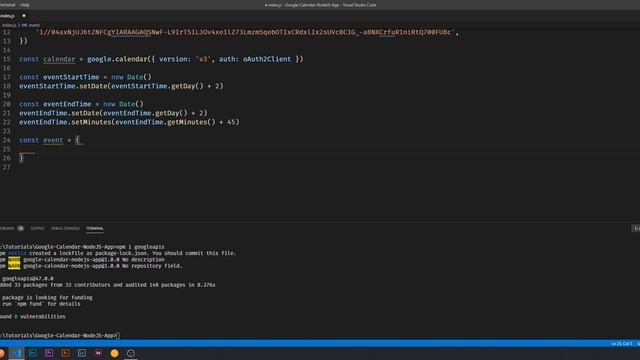Viewport: 640px width, 360px height.
Task: Click 'vulnerabilities' text in terminal
Action: (x=43, y=317)
